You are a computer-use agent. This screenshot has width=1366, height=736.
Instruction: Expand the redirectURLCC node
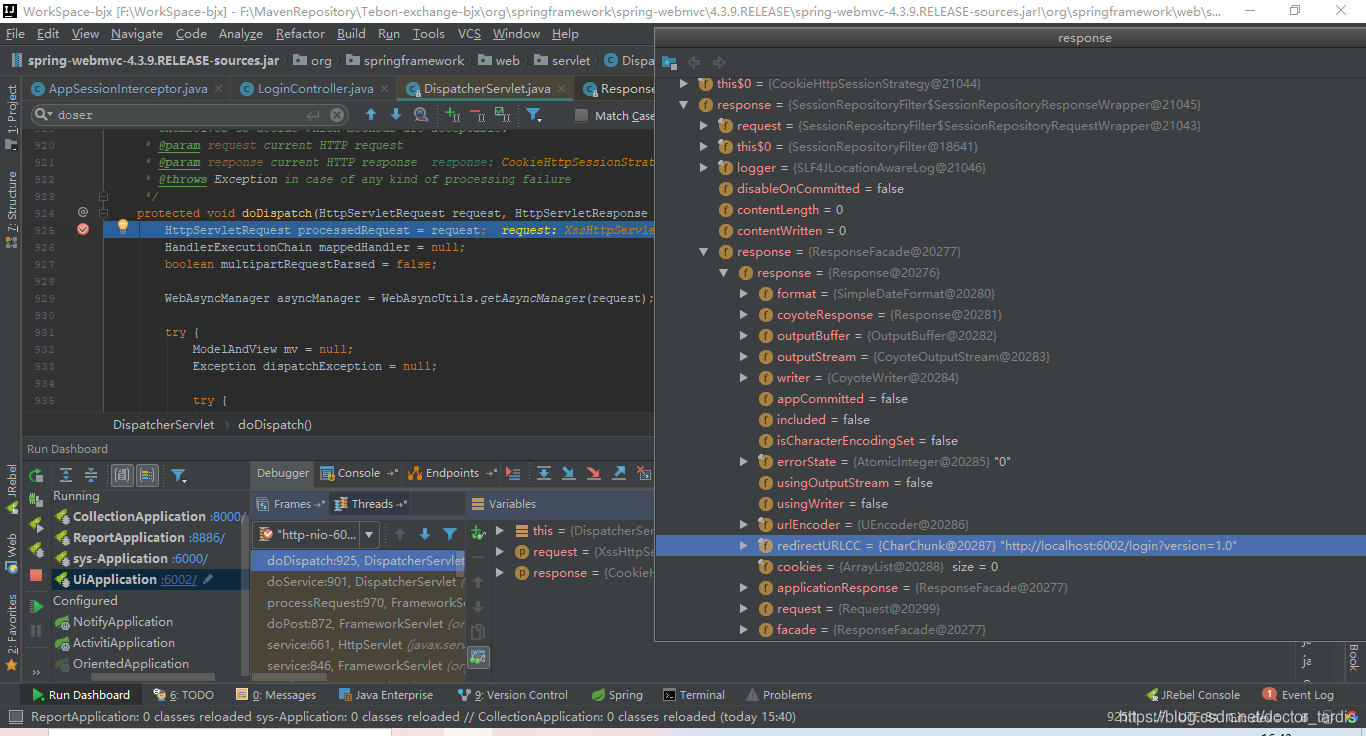click(x=743, y=546)
